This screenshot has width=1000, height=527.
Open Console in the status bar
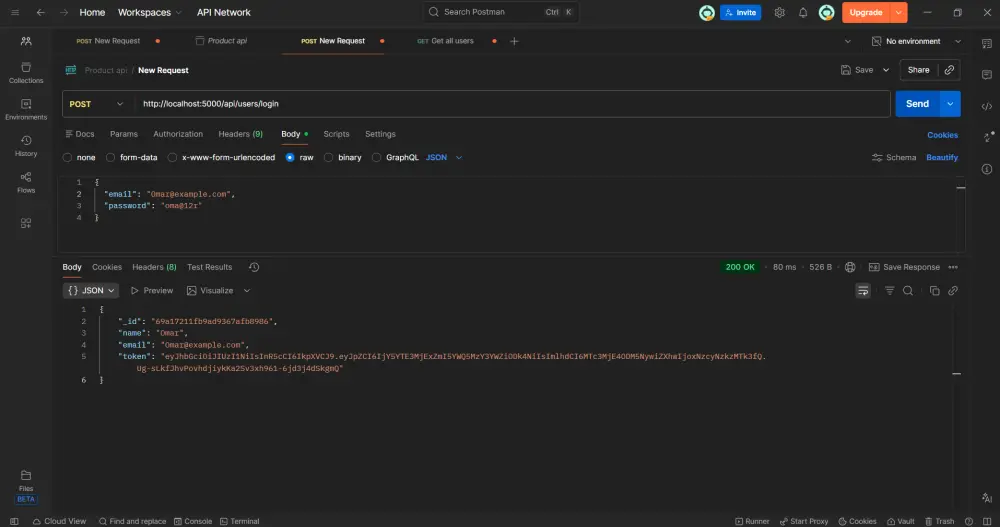pyautogui.click(x=193, y=521)
